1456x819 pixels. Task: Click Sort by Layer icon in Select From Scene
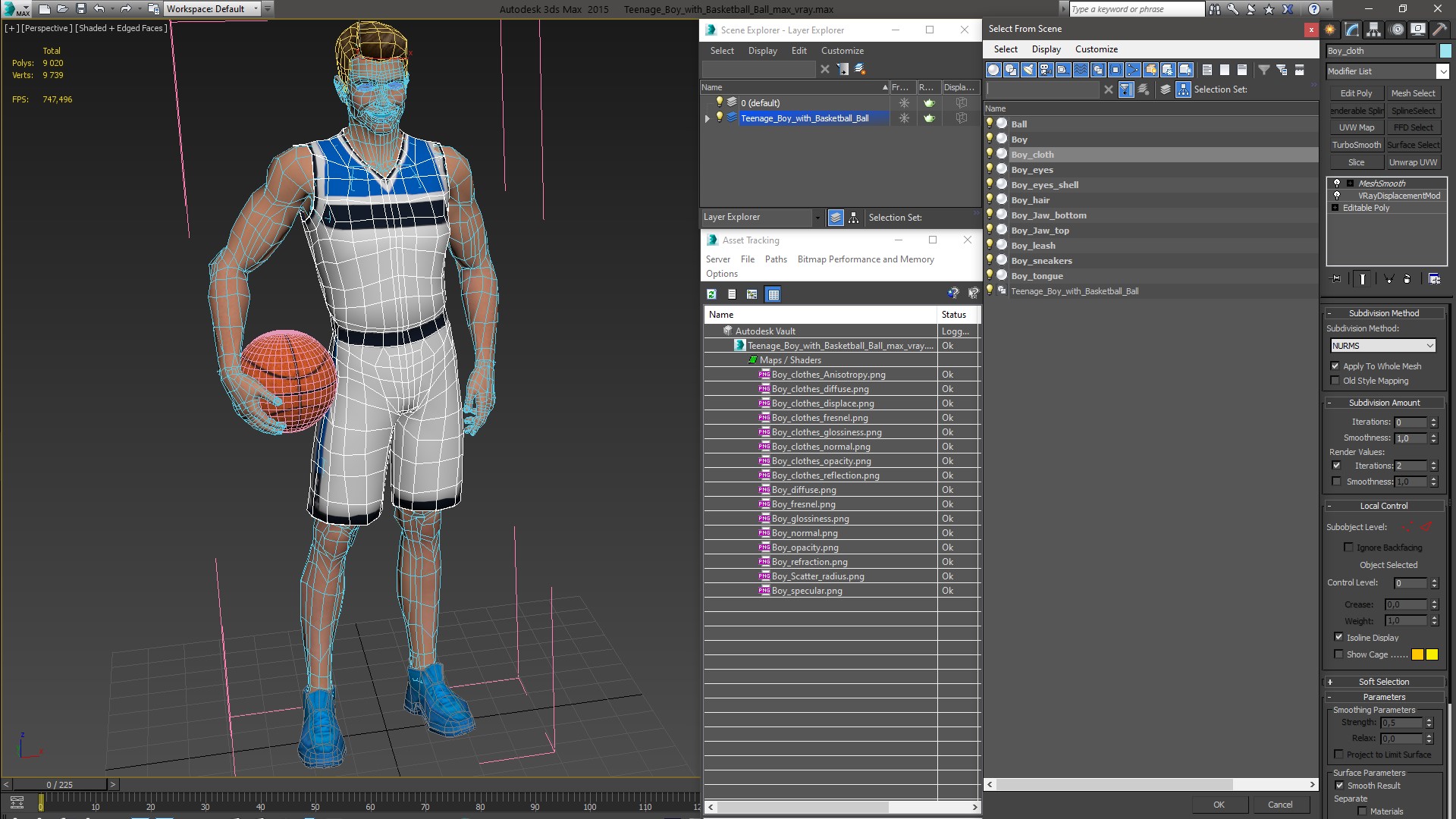point(1166,89)
